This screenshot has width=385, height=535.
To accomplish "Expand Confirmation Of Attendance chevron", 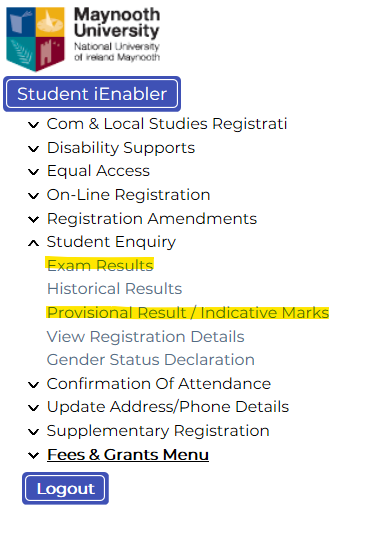I will click(x=33, y=385).
